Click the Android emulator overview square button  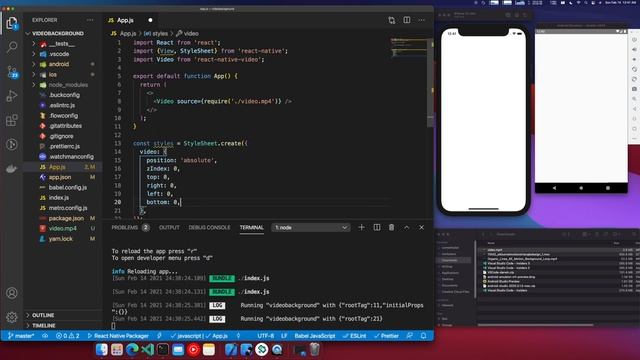coord(608,188)
